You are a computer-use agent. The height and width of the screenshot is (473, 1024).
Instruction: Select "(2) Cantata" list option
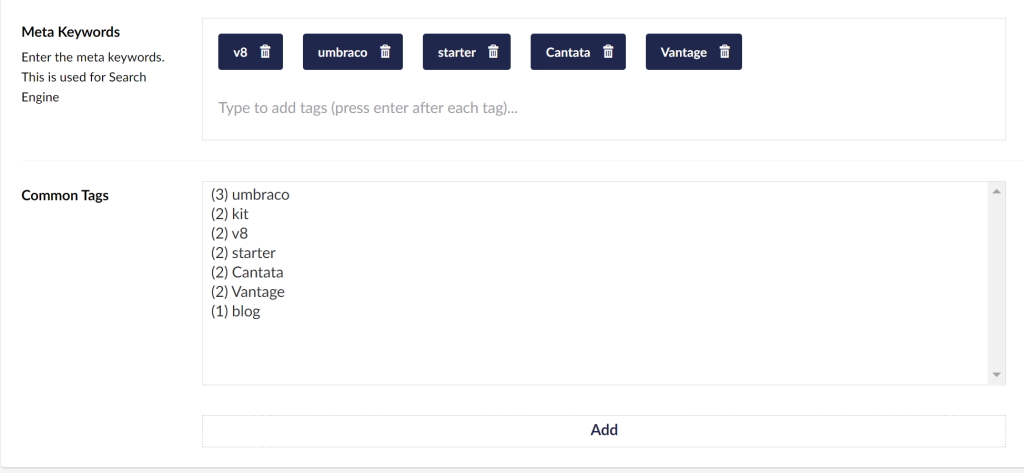click(247, 272)
